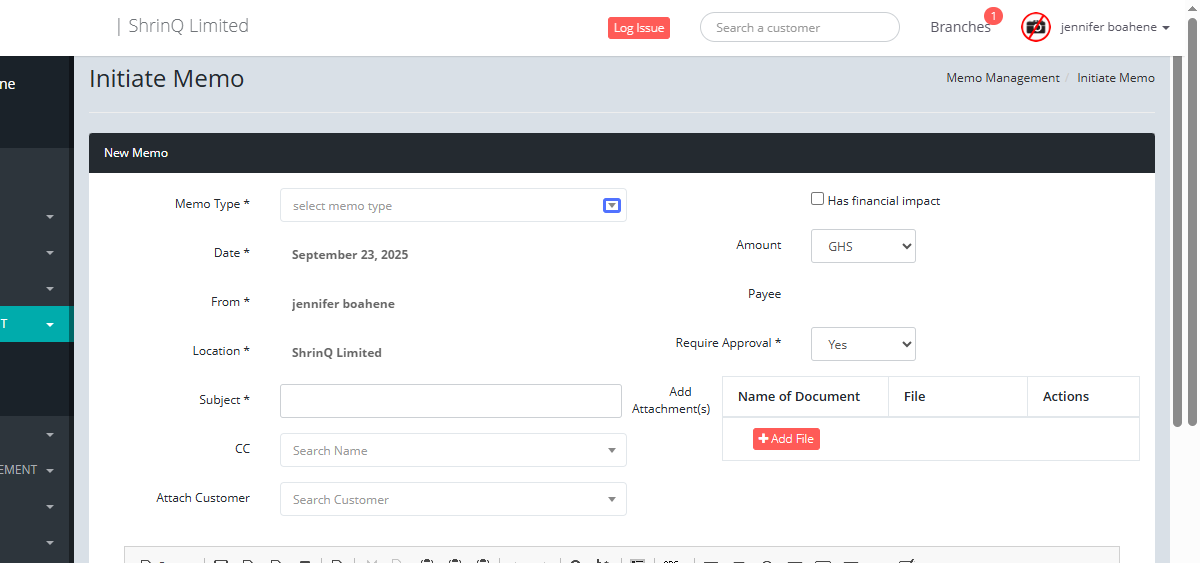Click the red notification badge on Branches
This screenshot has height=563, width=1200.
coord(993,16)
